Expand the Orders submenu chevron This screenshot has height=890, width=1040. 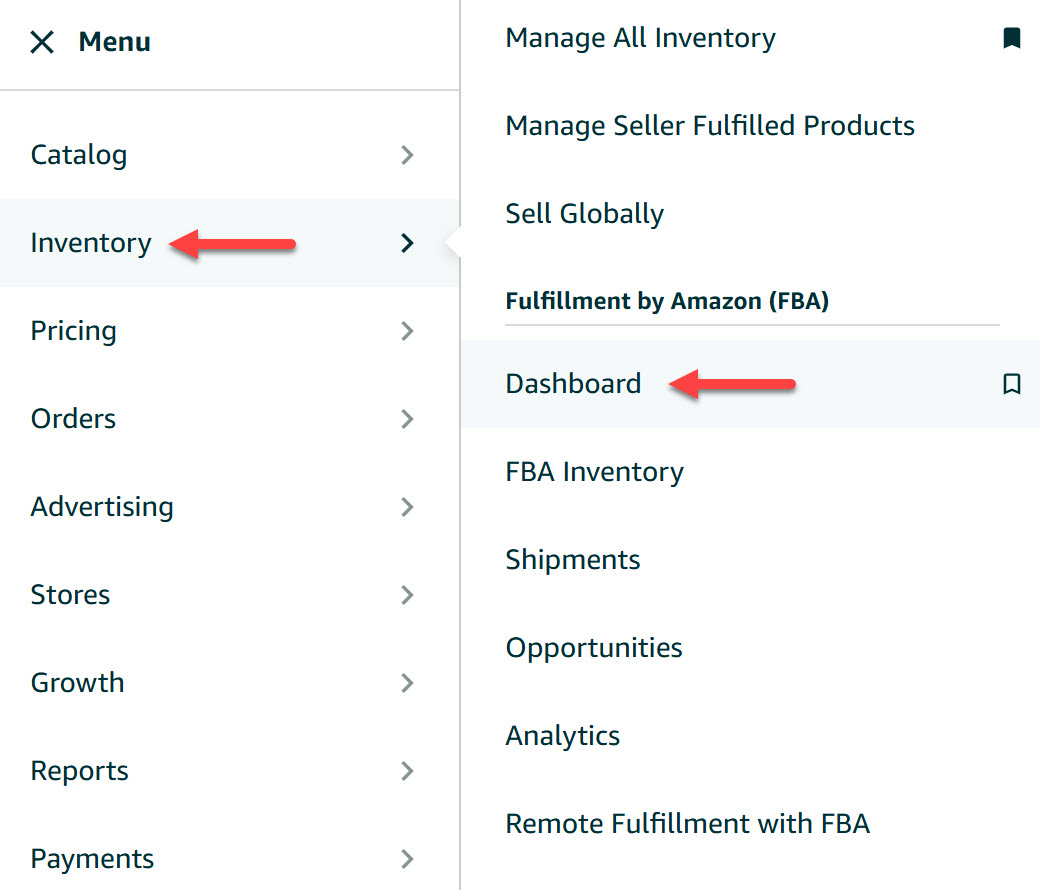point(407,419)
